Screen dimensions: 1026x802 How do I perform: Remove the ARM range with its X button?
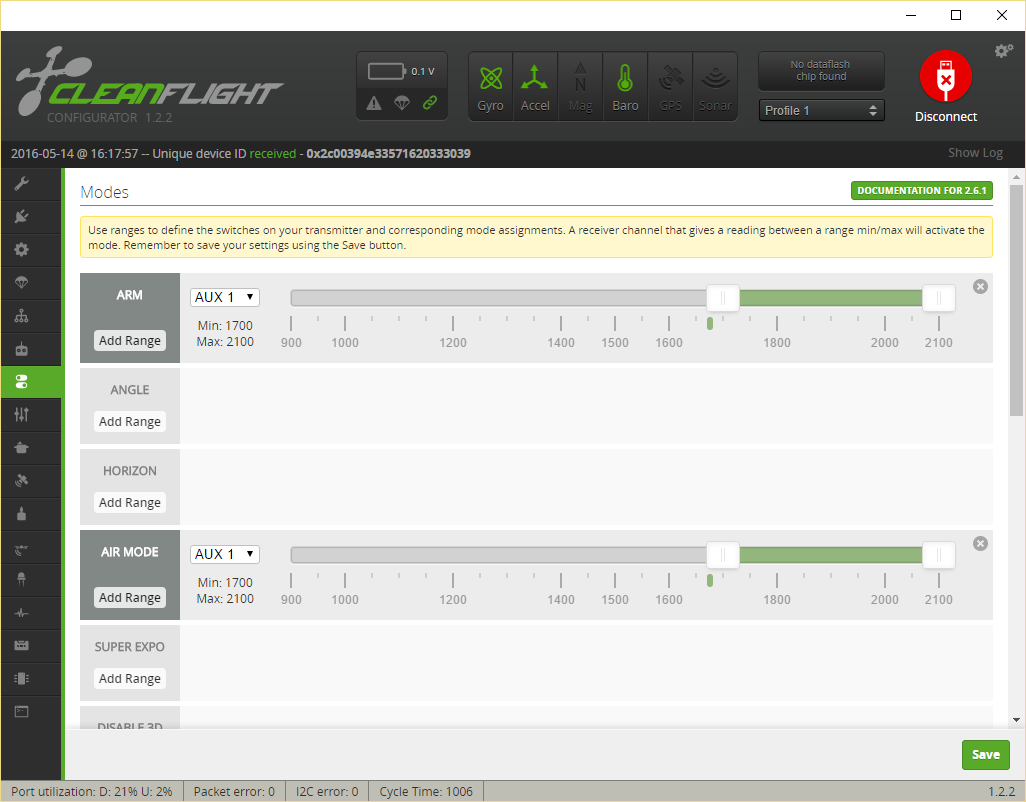pyautogui.click(x=980, y=287)
